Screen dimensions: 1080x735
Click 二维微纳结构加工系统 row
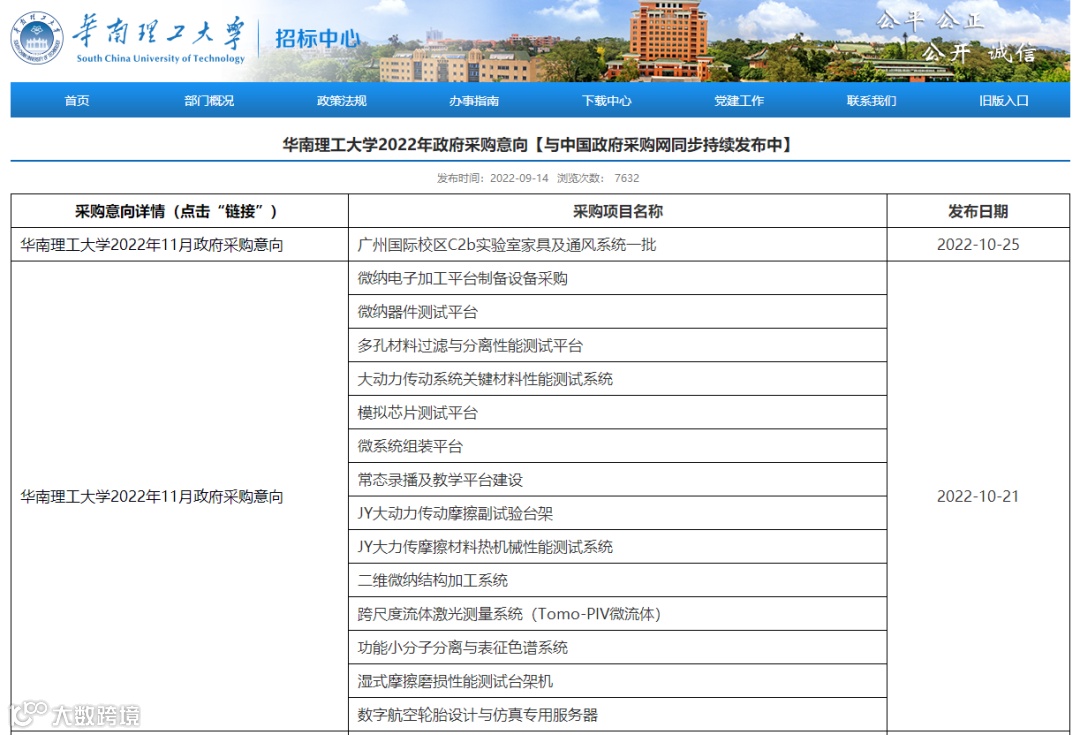[x=618, y=581]
